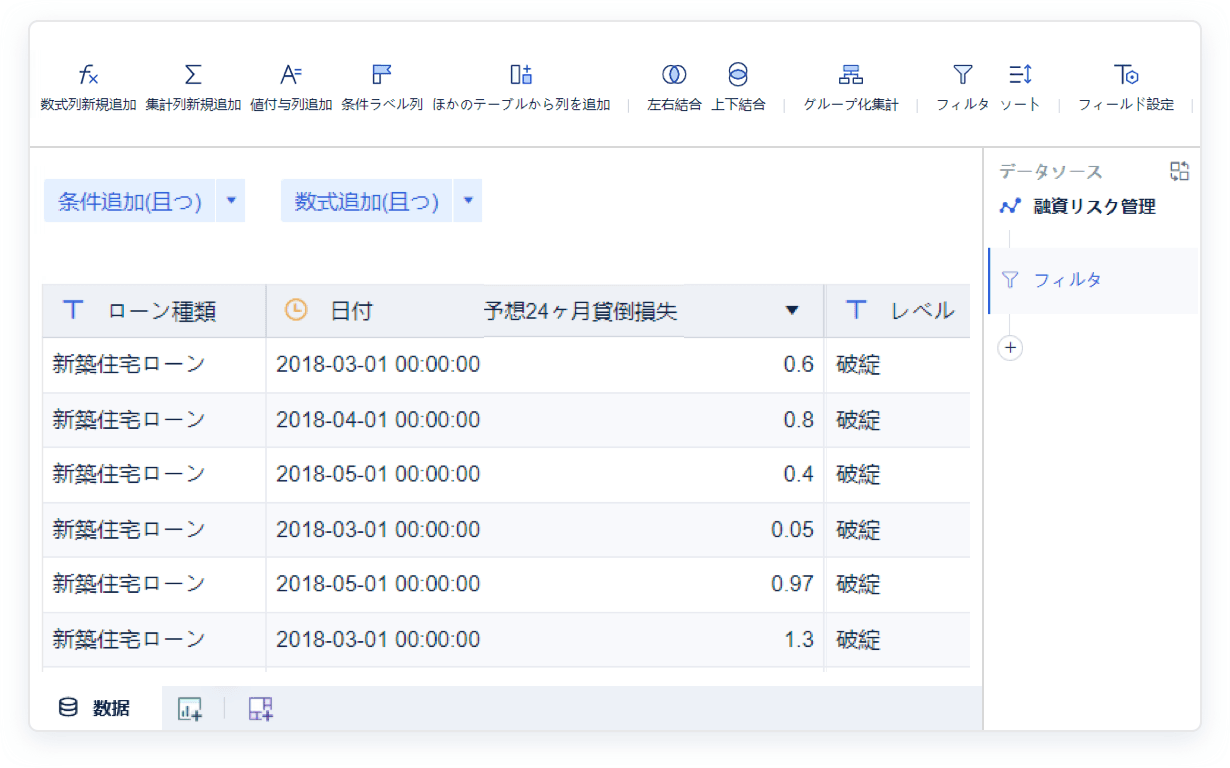Image resolution: width=1230 pixels, height=768 pixels.
Task: Click the plus button to add step
Action: coord(1010,348)
